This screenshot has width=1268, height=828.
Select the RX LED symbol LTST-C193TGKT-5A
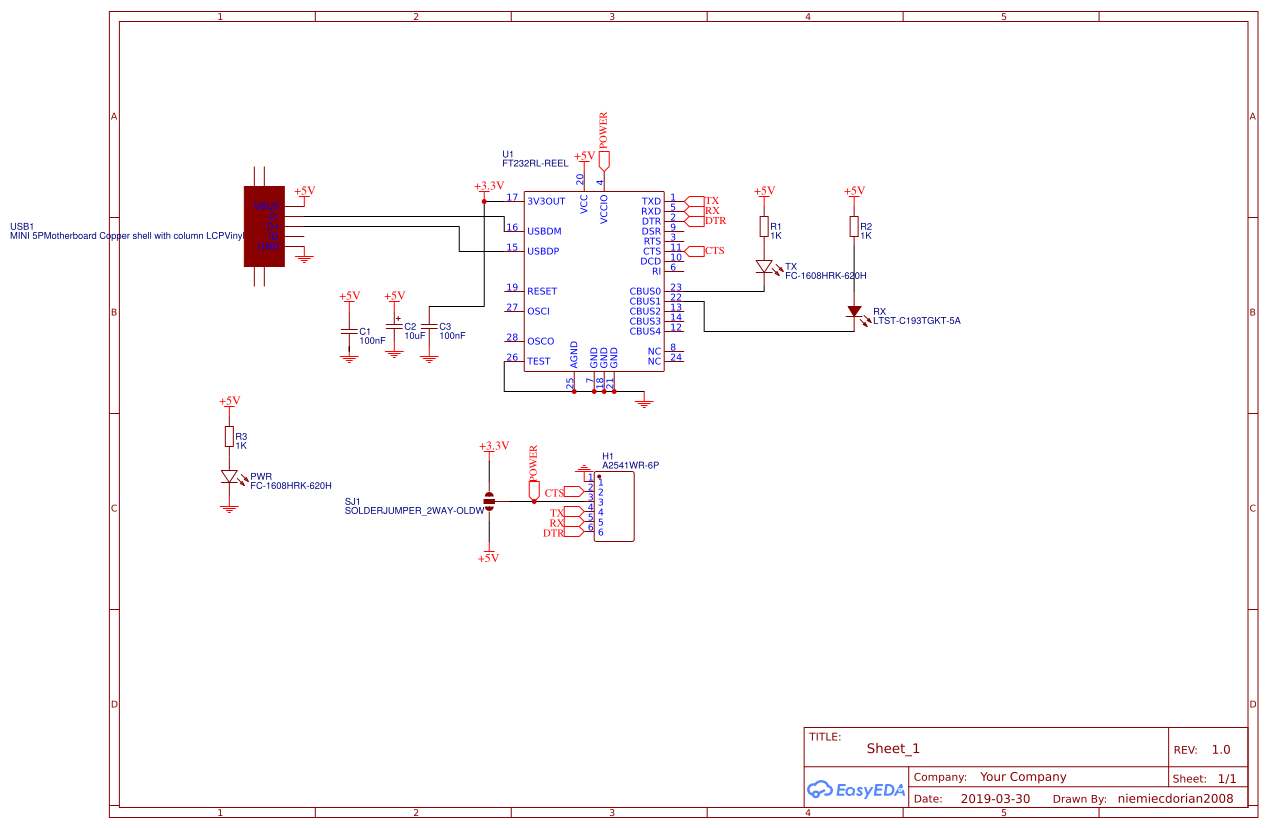(855, 312)
